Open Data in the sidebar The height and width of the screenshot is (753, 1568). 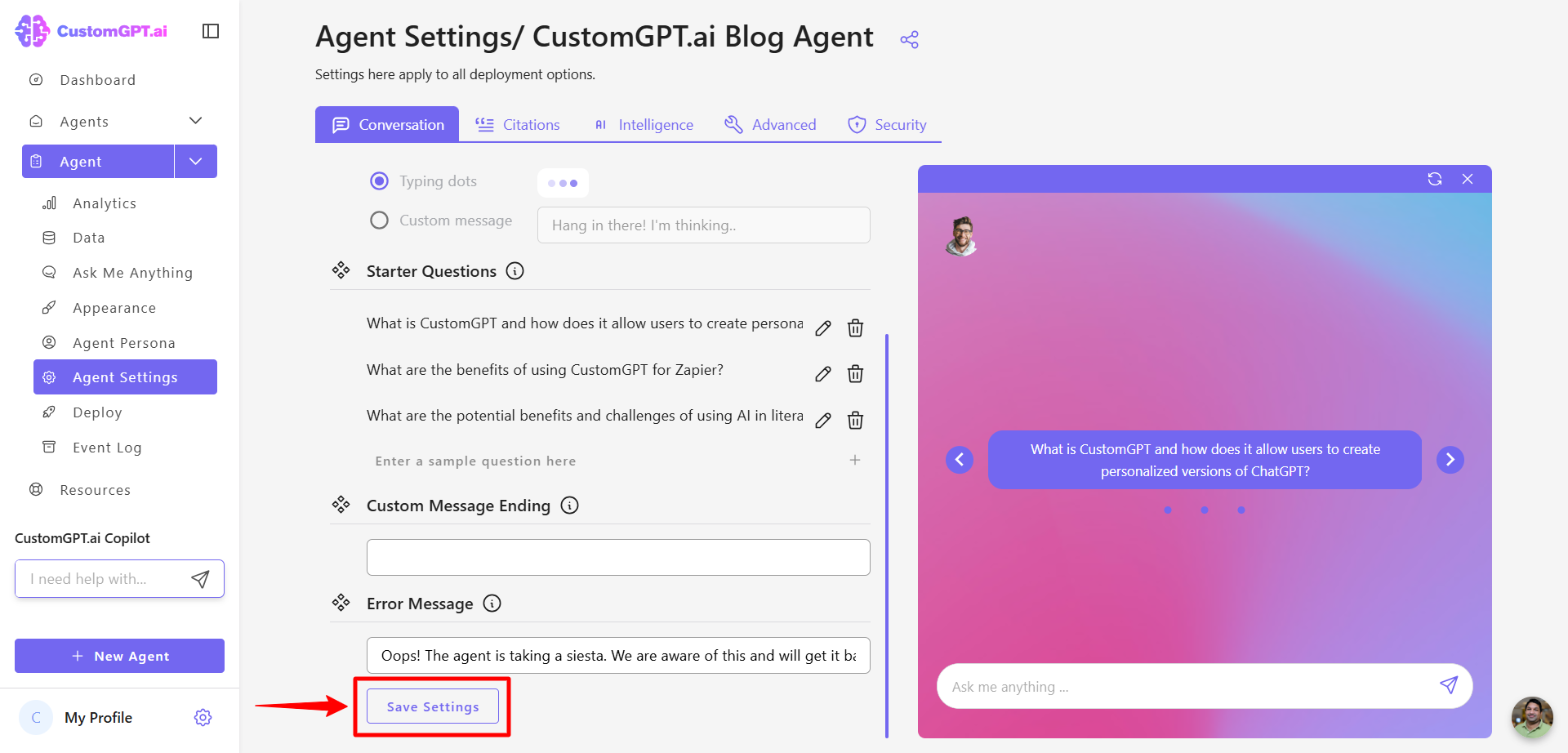88,238
